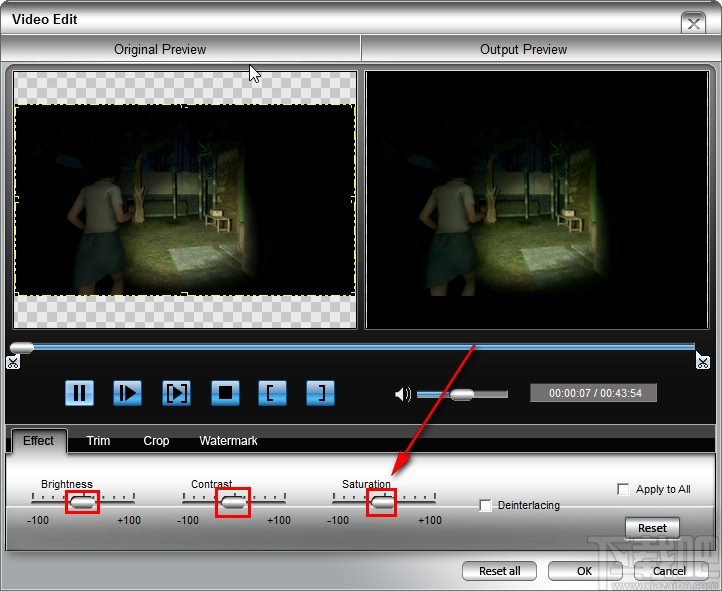Set trim end with right bracket icon

[320, 393]
